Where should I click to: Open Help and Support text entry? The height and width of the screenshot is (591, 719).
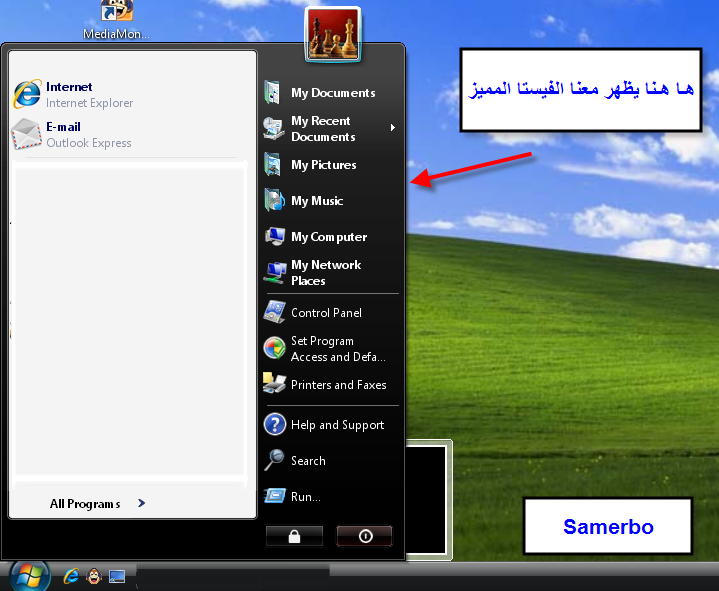[337, 425]
